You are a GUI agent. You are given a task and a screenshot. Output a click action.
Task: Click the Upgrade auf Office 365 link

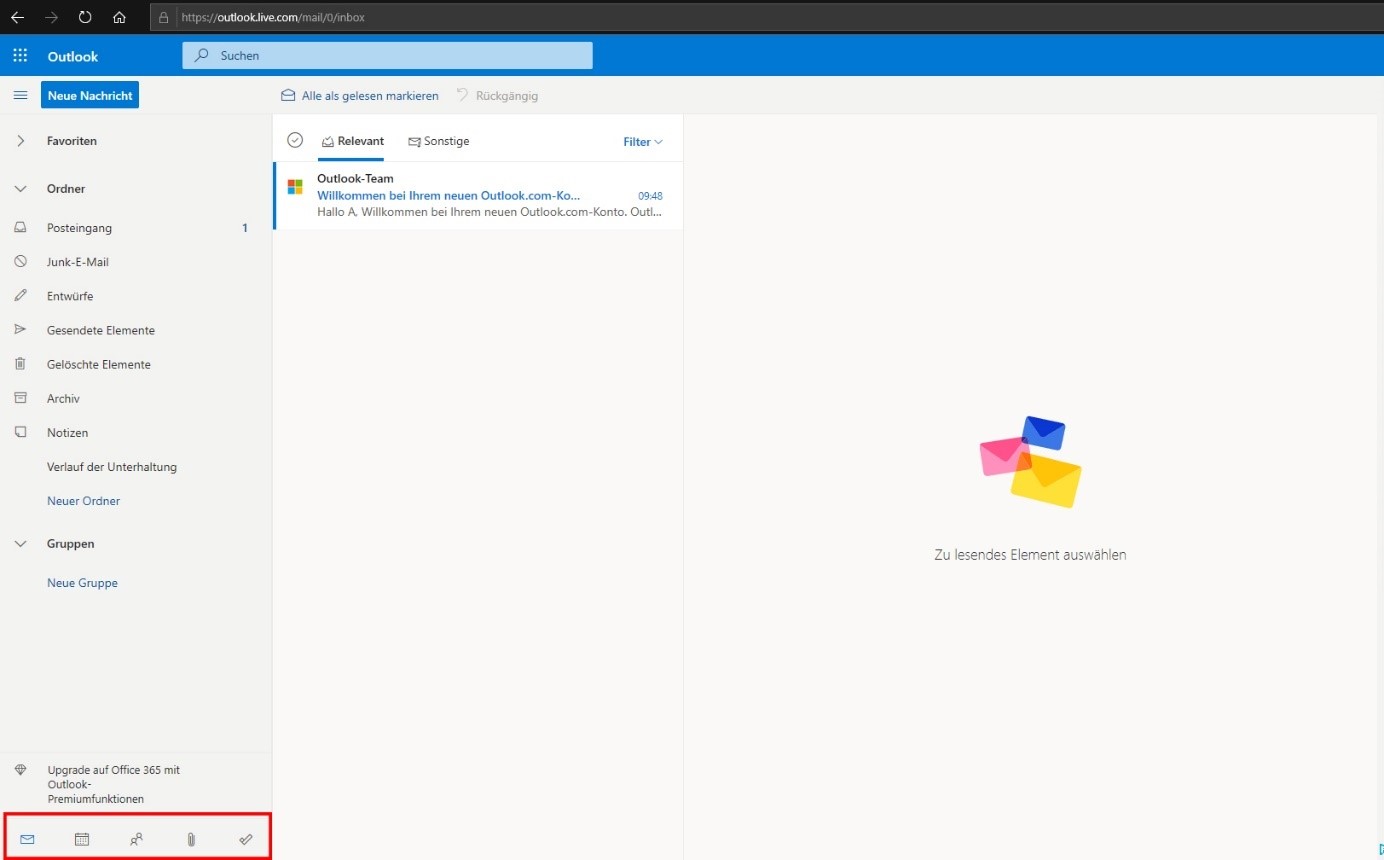point(113,784)
